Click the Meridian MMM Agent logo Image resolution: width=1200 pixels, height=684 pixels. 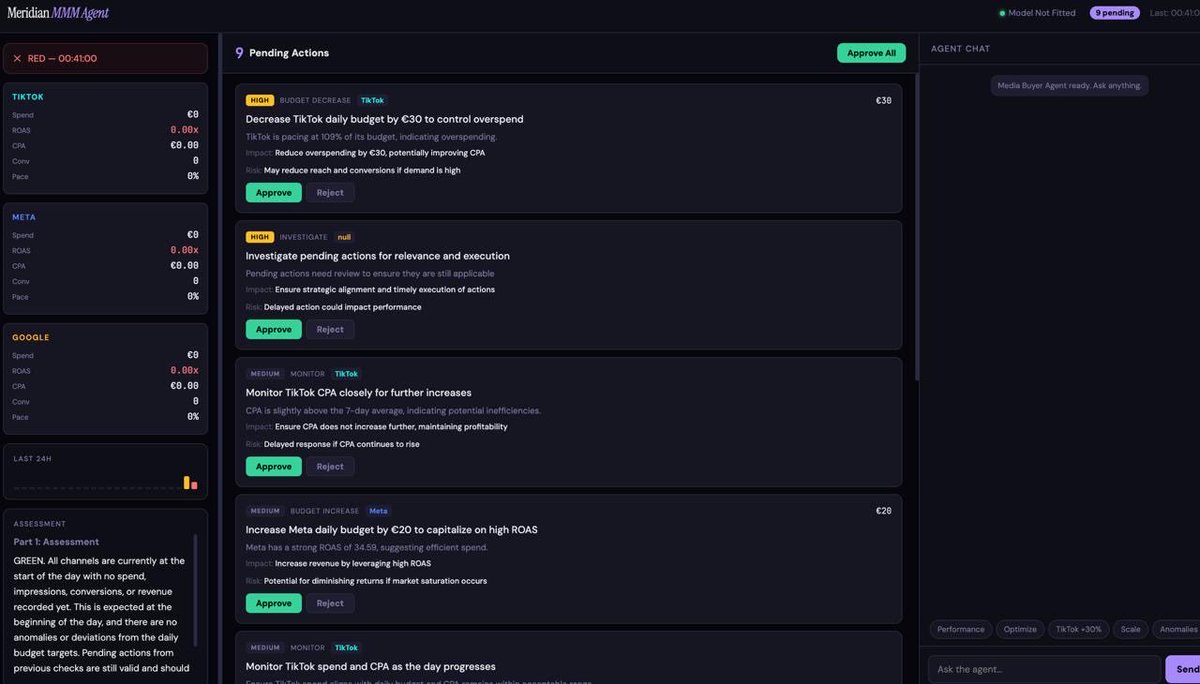[x=58, y=13]
